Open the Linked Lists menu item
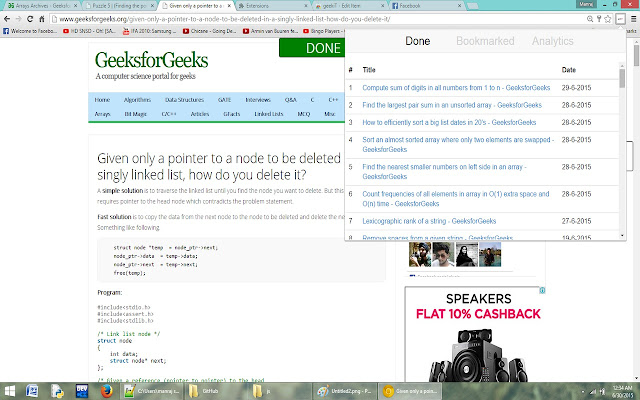 pos(269,114)
